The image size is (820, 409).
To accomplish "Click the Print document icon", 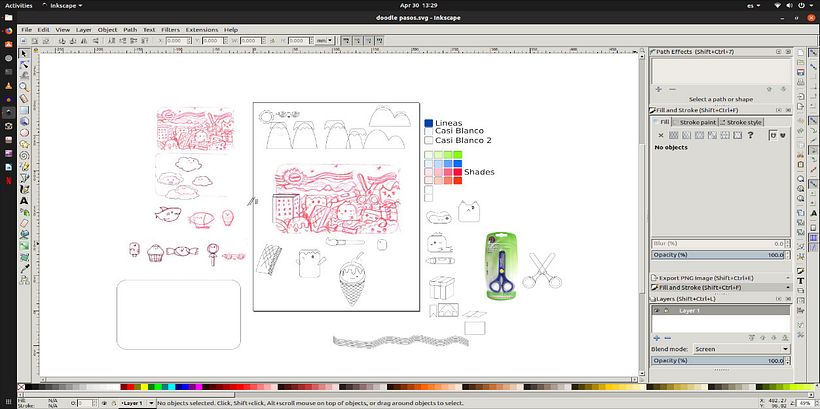I will [x=800, y=83].
